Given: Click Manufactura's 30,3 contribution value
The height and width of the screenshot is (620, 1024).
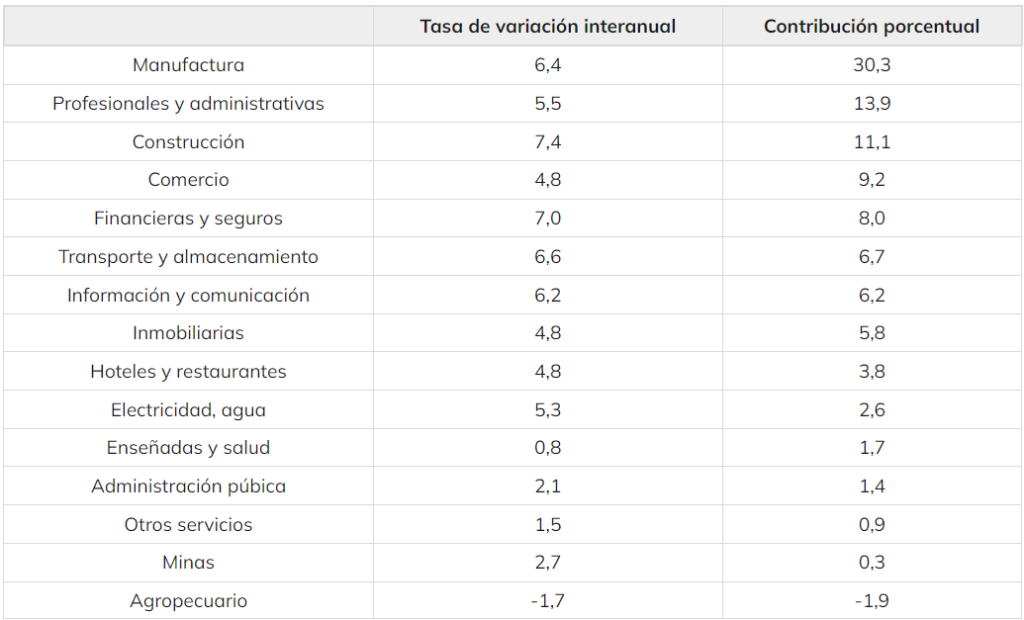Looking at the screenshot, I should tap(872, 65).
